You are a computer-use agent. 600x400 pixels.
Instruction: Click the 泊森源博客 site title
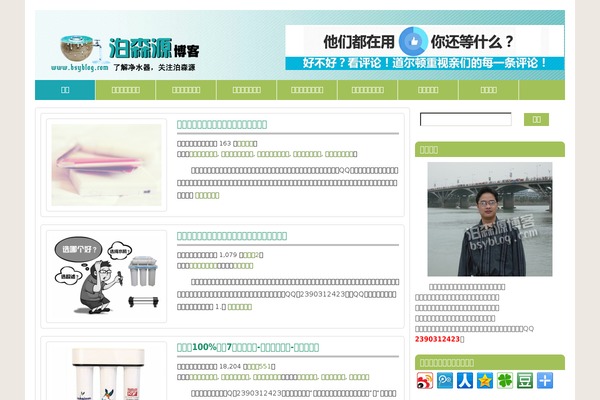pos(154,48)
